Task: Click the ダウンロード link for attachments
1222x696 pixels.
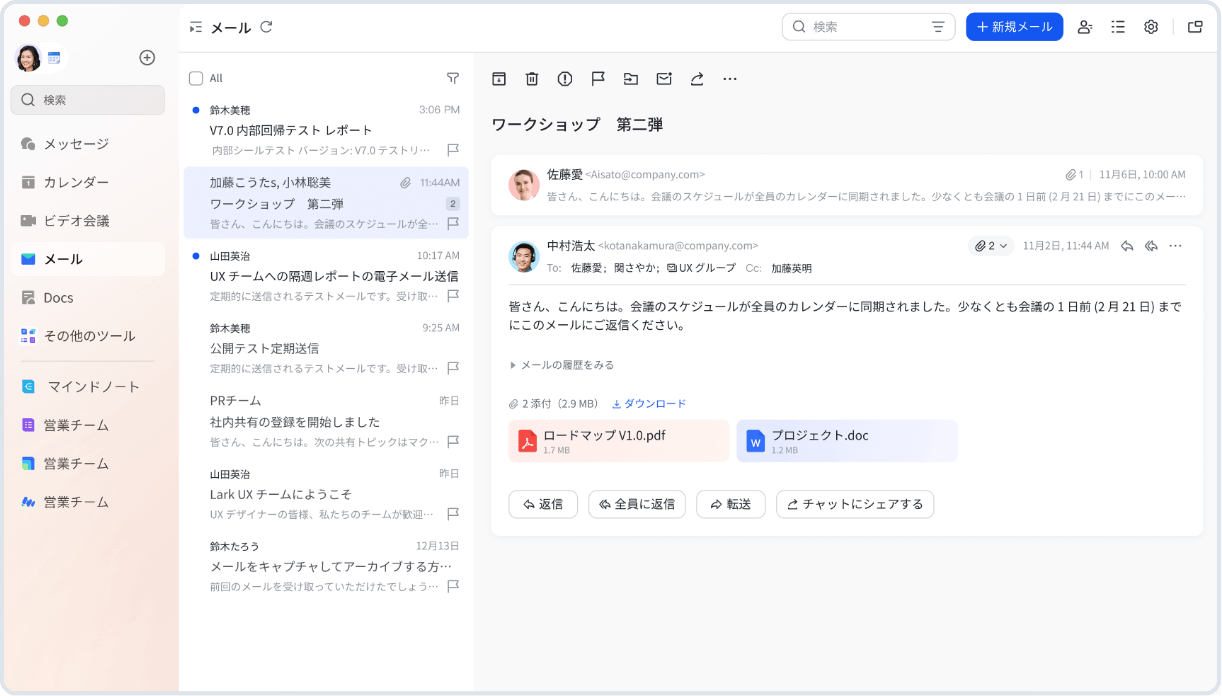Action: tap(649, 404)
